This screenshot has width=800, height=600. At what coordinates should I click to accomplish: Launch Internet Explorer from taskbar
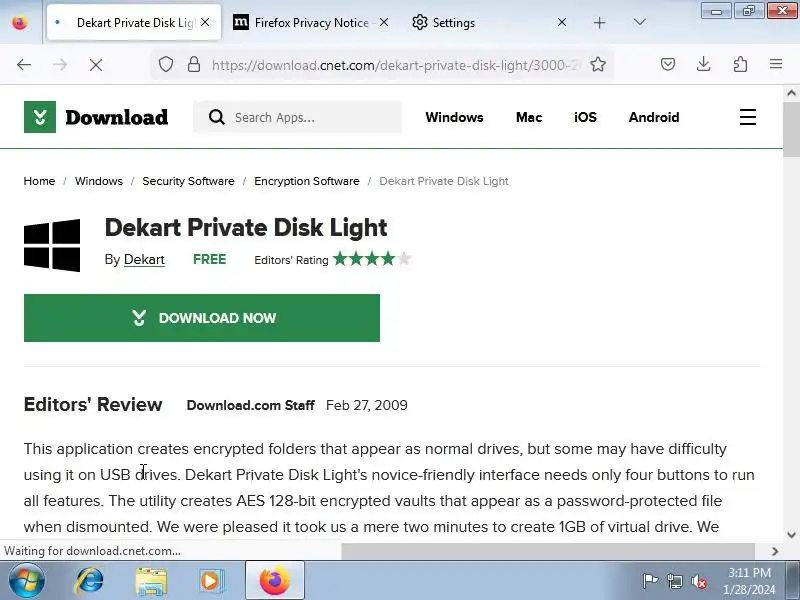click(x=89, y=581)
